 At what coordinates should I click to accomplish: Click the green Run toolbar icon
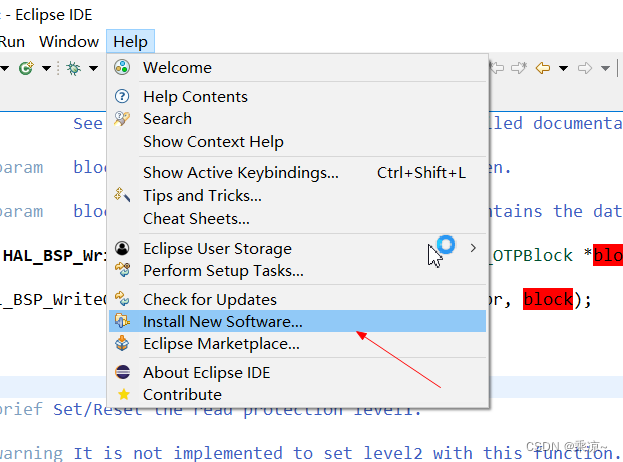click(x=26, y=68)
